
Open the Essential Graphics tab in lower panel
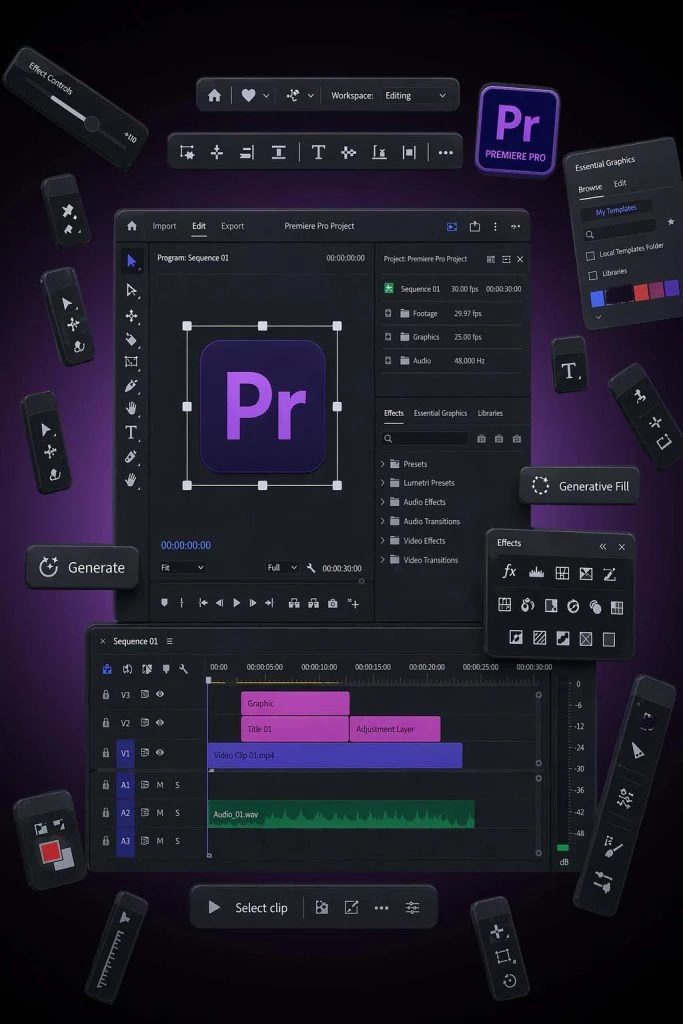click(x=440, y=413)
